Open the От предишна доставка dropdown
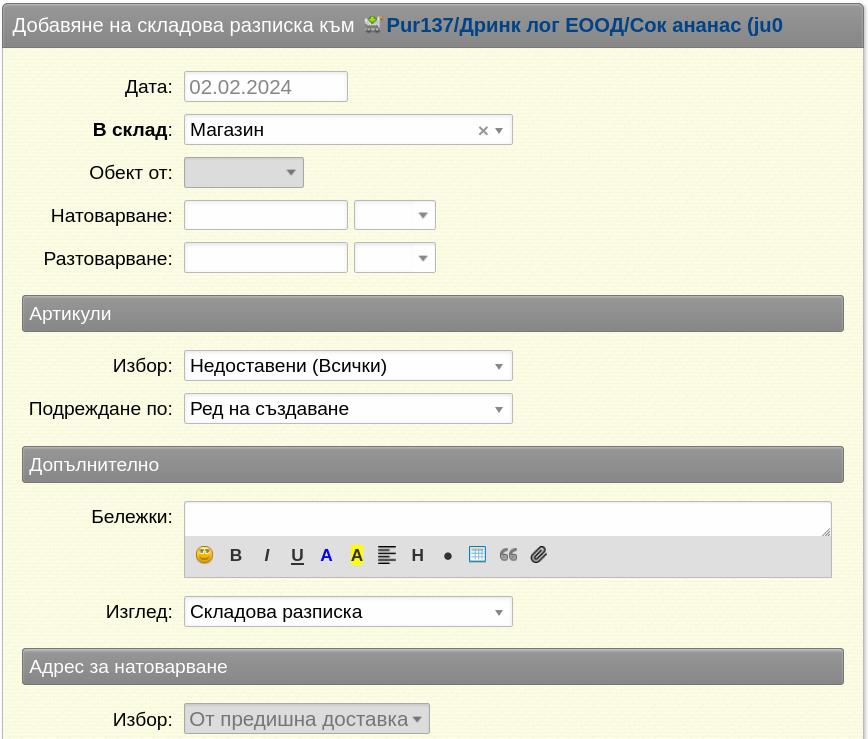This screenshot has width=868, height=739. tap(307, 719)
